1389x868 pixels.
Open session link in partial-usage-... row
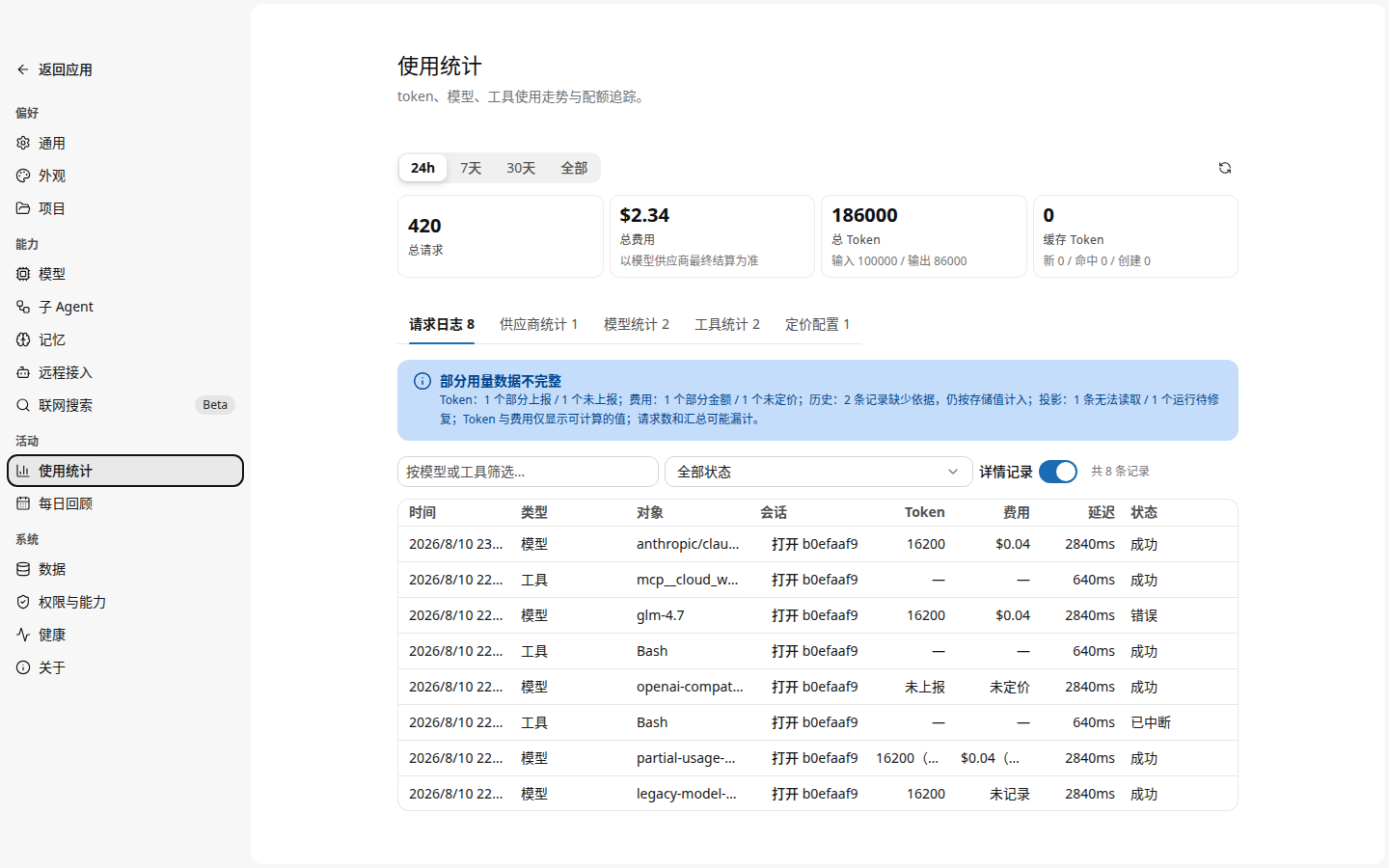pos(814,758)
